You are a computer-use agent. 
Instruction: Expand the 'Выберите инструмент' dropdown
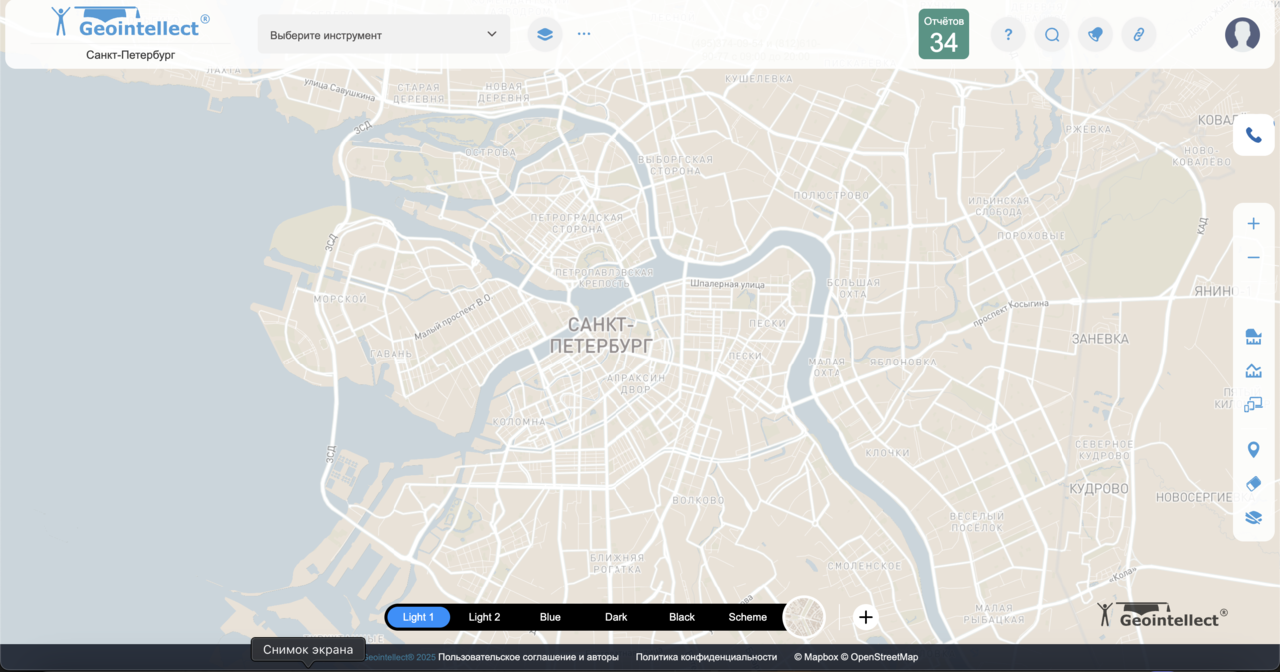(384, 35)
